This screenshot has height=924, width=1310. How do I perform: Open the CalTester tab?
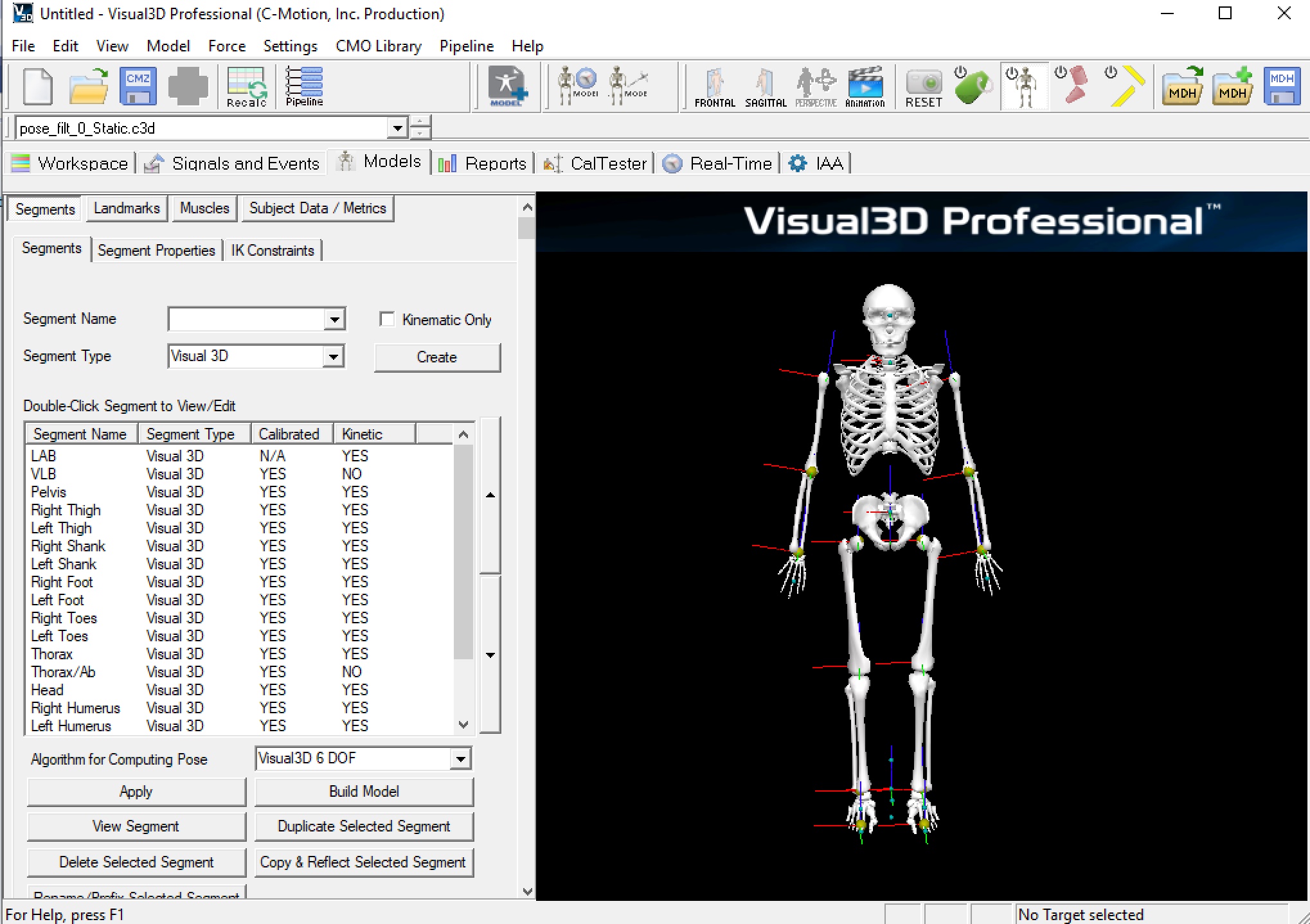(x=595, y=163)
